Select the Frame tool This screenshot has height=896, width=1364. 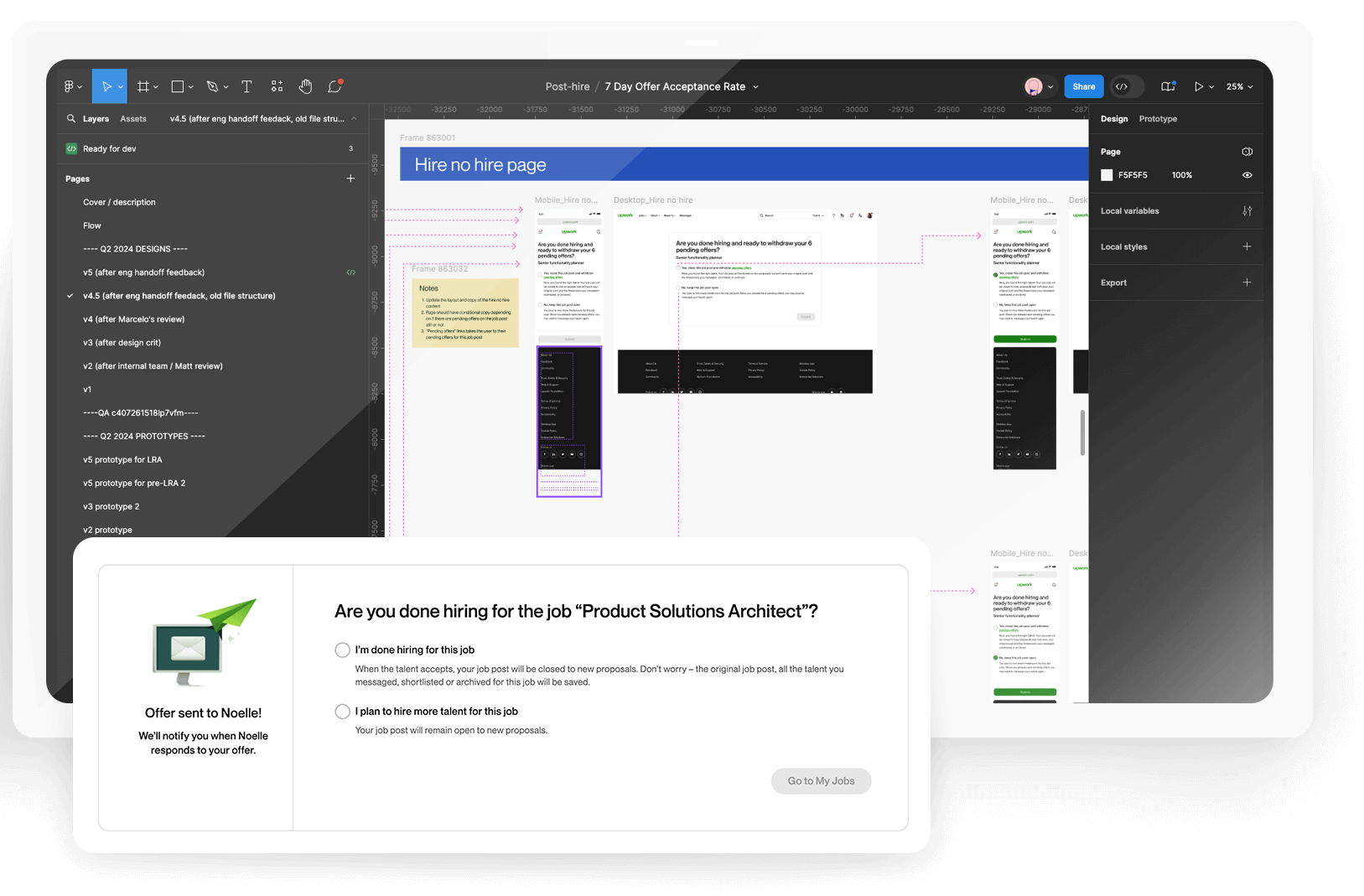pos(143,86)
